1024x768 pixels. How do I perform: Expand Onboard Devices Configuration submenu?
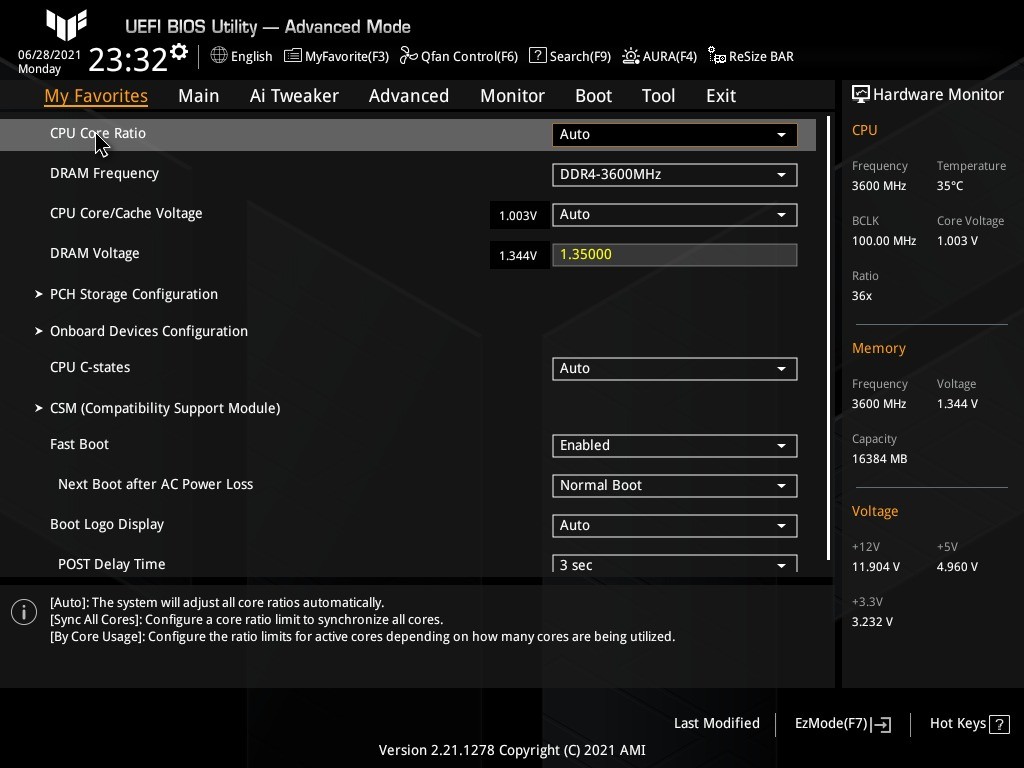148,331
